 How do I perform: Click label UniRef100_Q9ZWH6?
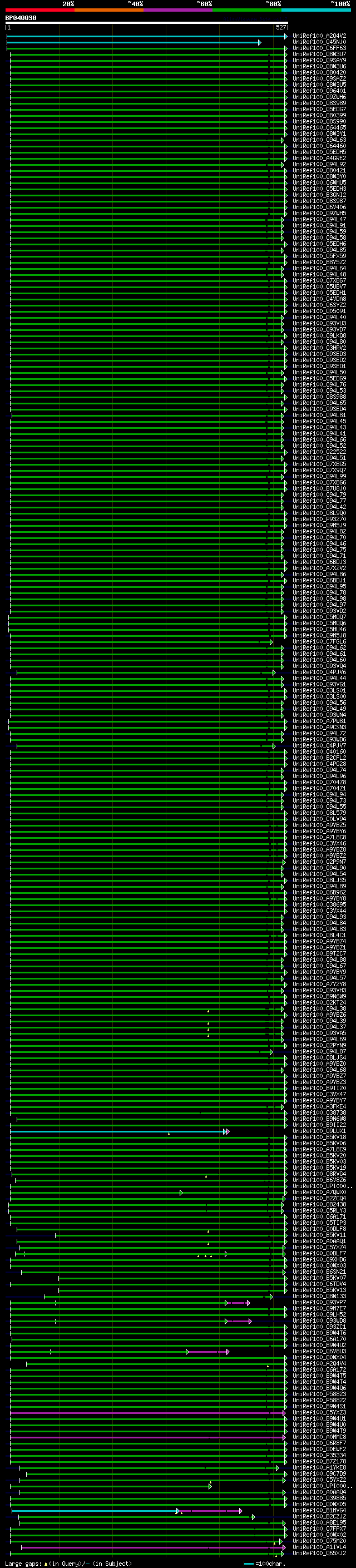tap(319, 97)
